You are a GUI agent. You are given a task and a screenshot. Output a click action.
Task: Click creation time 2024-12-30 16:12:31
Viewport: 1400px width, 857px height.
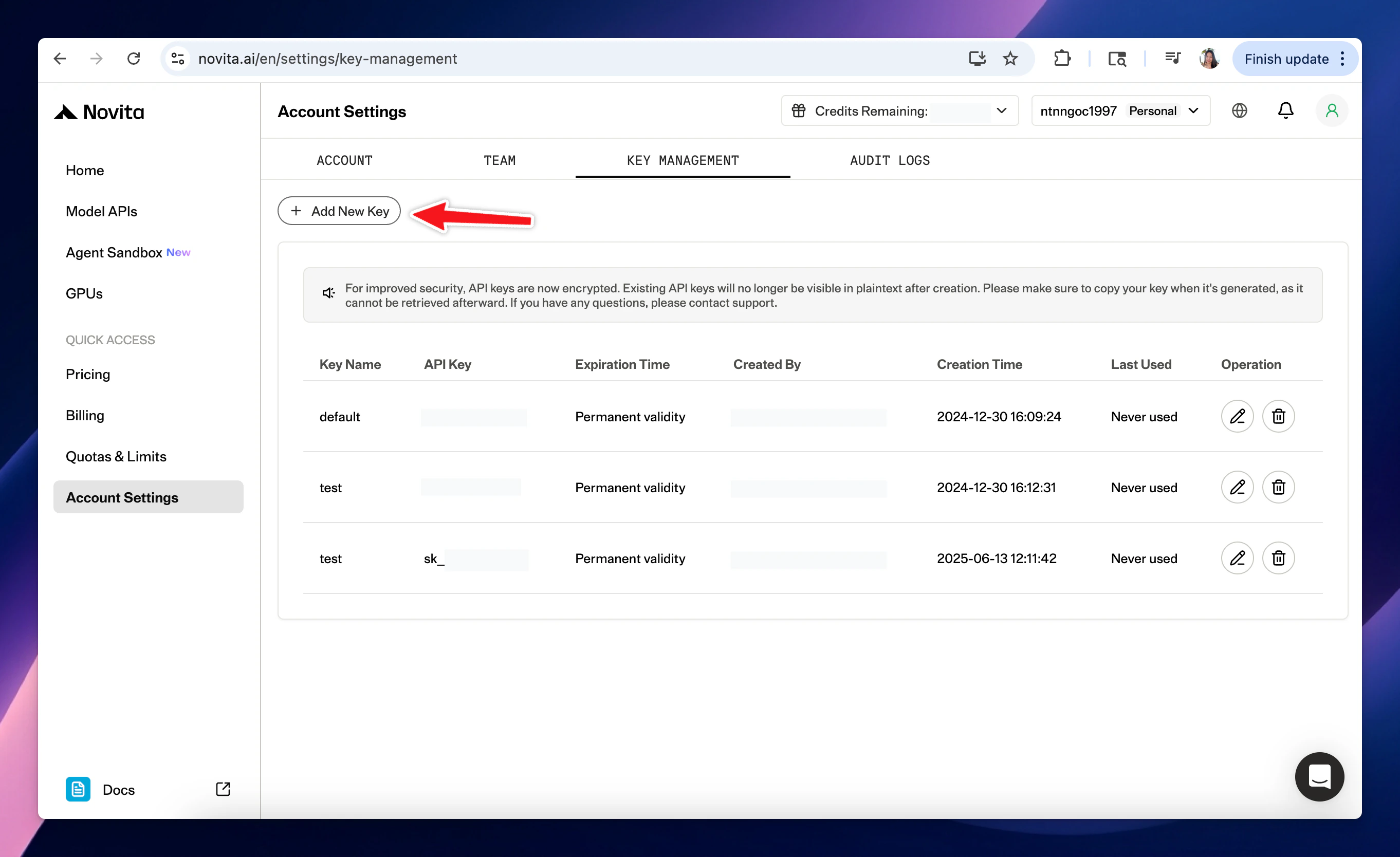point(996,488)
